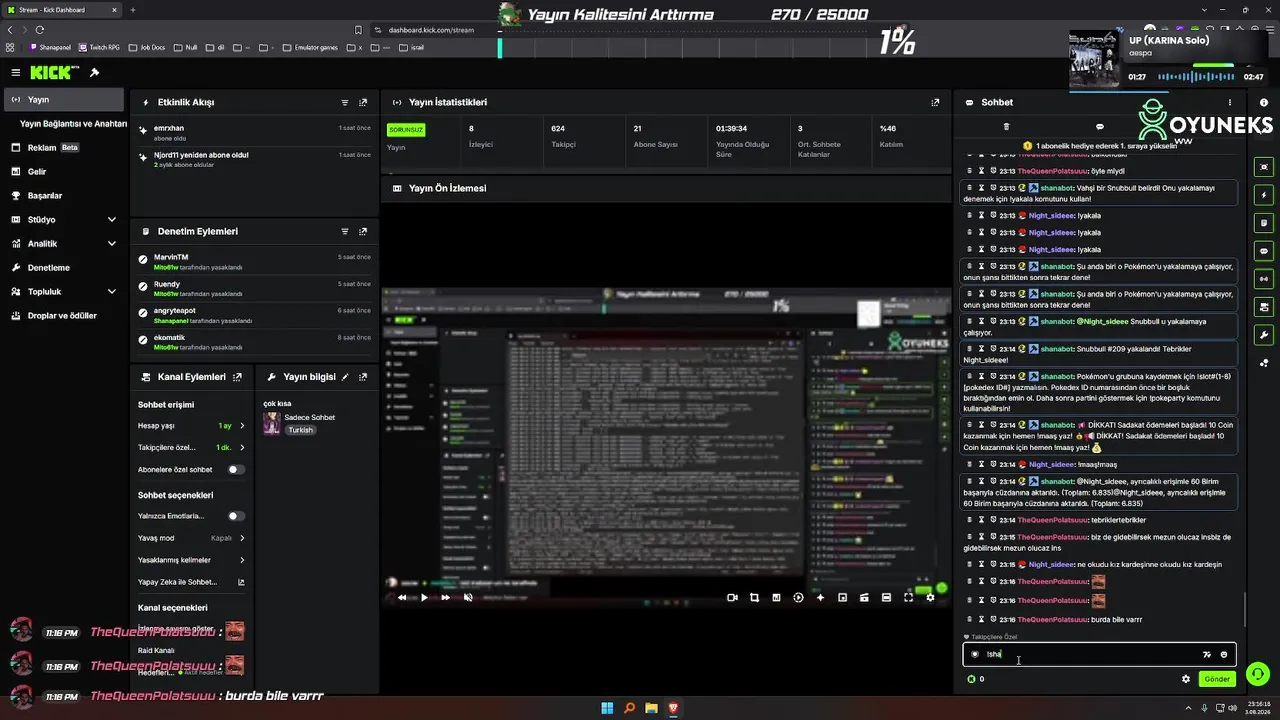Screen dimensions: 1280x720
Task: Seek in the aespa music player progress bar
Action: [1195, 77]
